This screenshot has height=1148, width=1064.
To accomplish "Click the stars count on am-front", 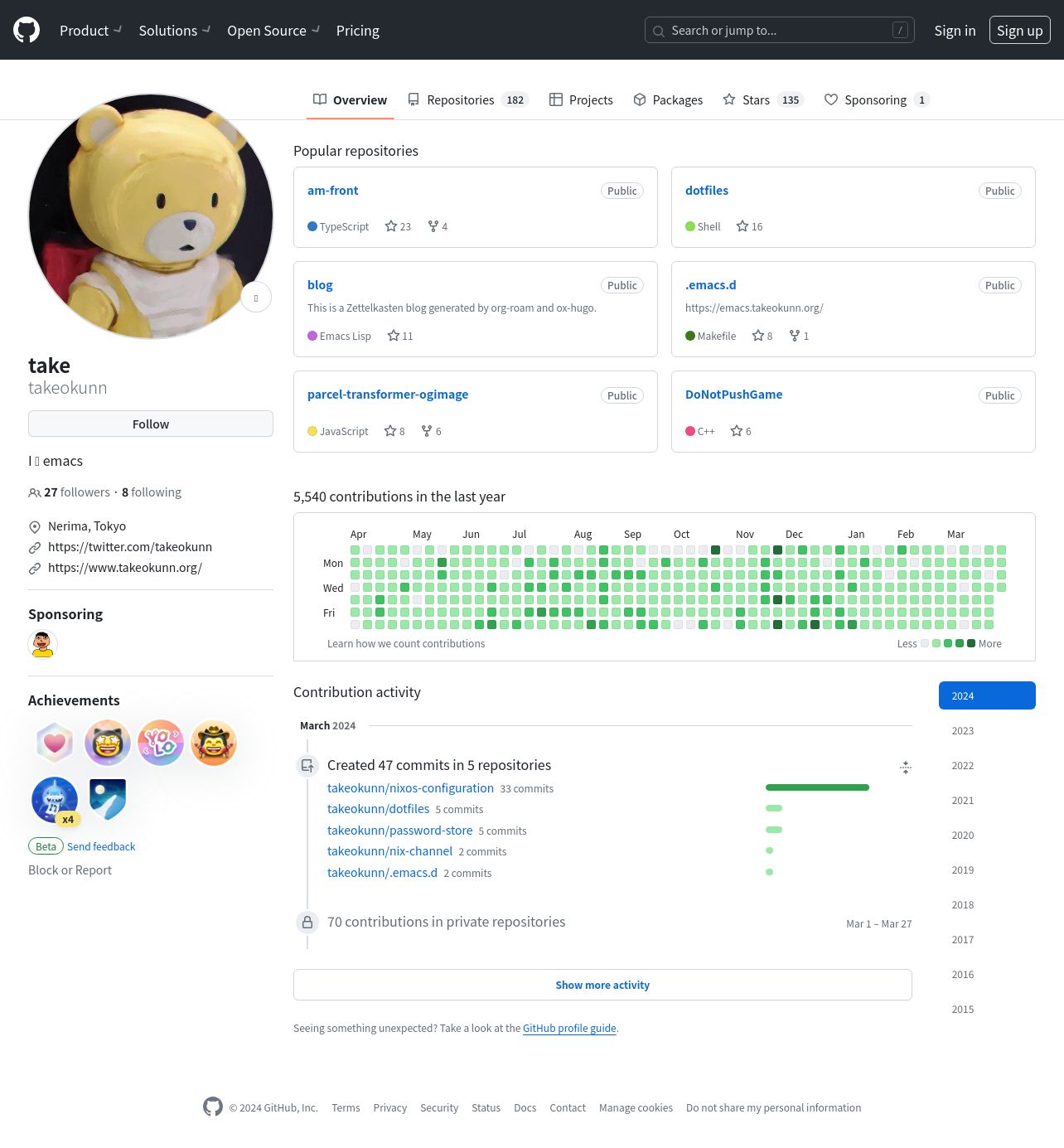I will (398, 226).
